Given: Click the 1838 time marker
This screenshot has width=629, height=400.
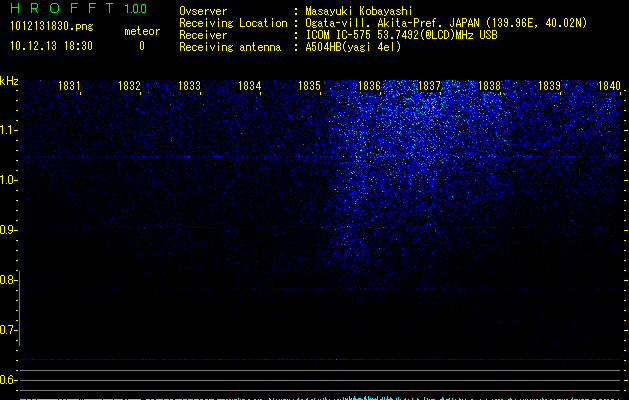Looking at the screenshot, I should pos(489,86).
